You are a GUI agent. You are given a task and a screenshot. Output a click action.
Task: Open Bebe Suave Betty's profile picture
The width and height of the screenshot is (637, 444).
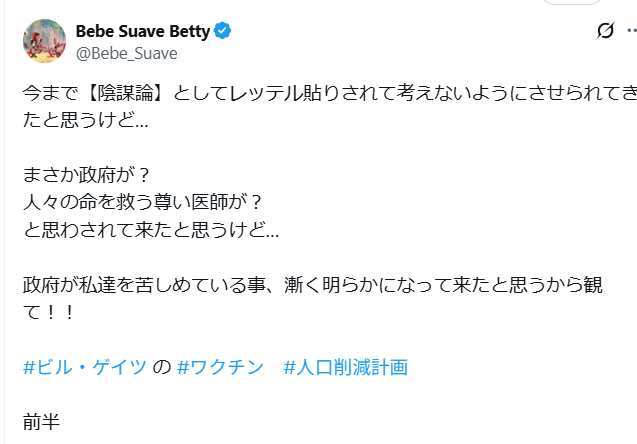[43, 40]
